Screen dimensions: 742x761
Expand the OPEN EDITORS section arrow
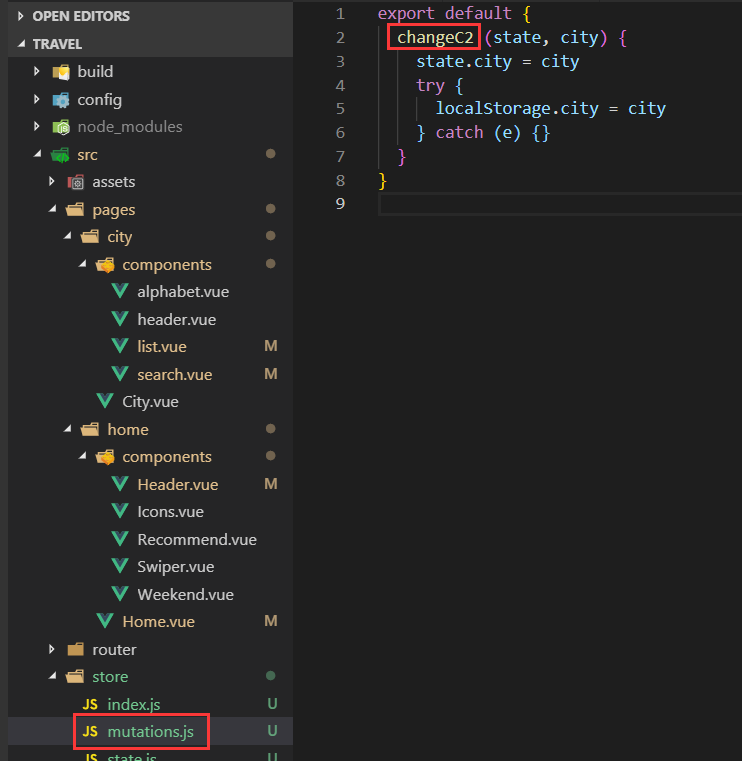[20, 16]
